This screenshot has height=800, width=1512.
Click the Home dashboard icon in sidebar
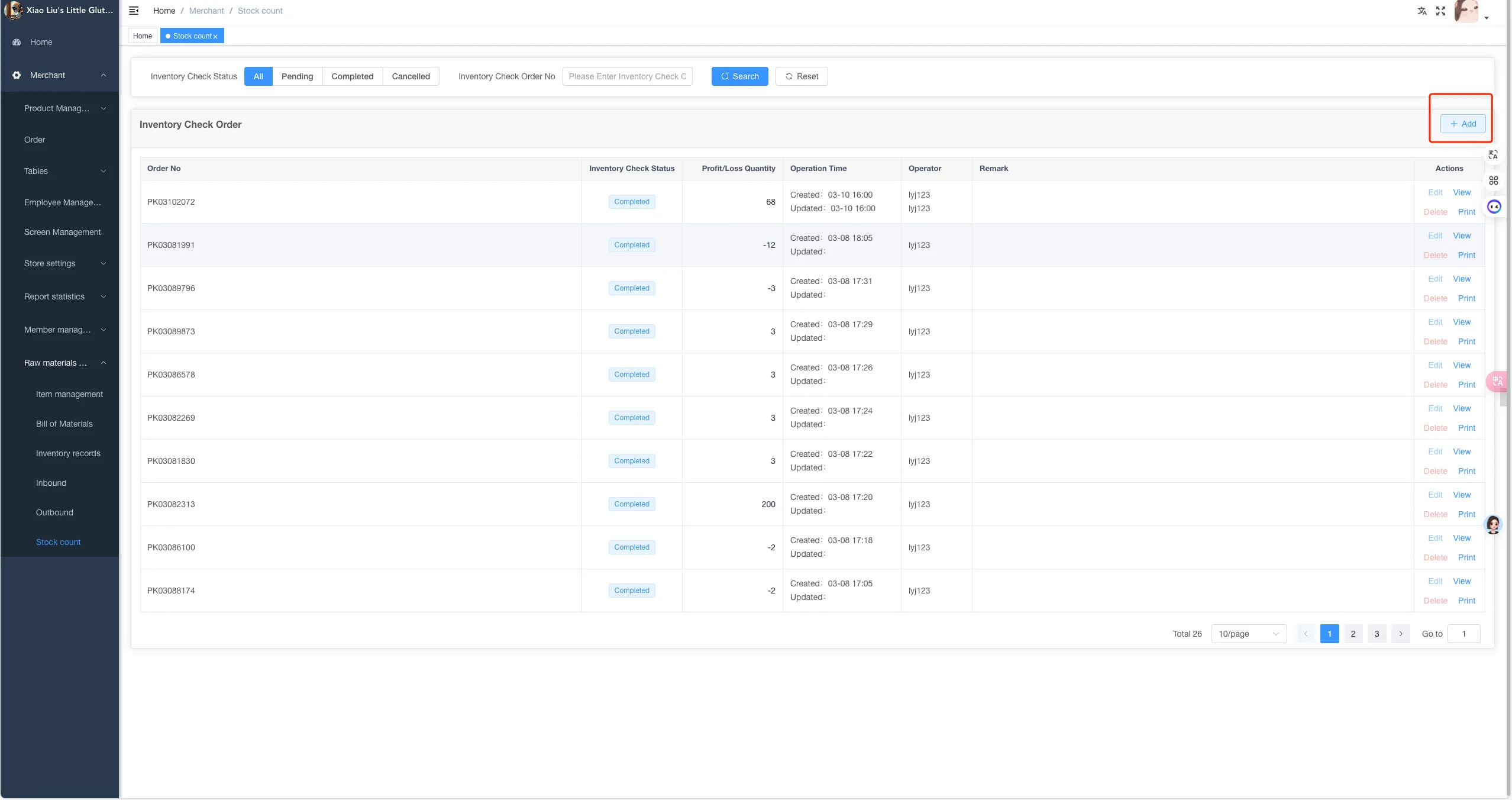[x=17, y=42]
